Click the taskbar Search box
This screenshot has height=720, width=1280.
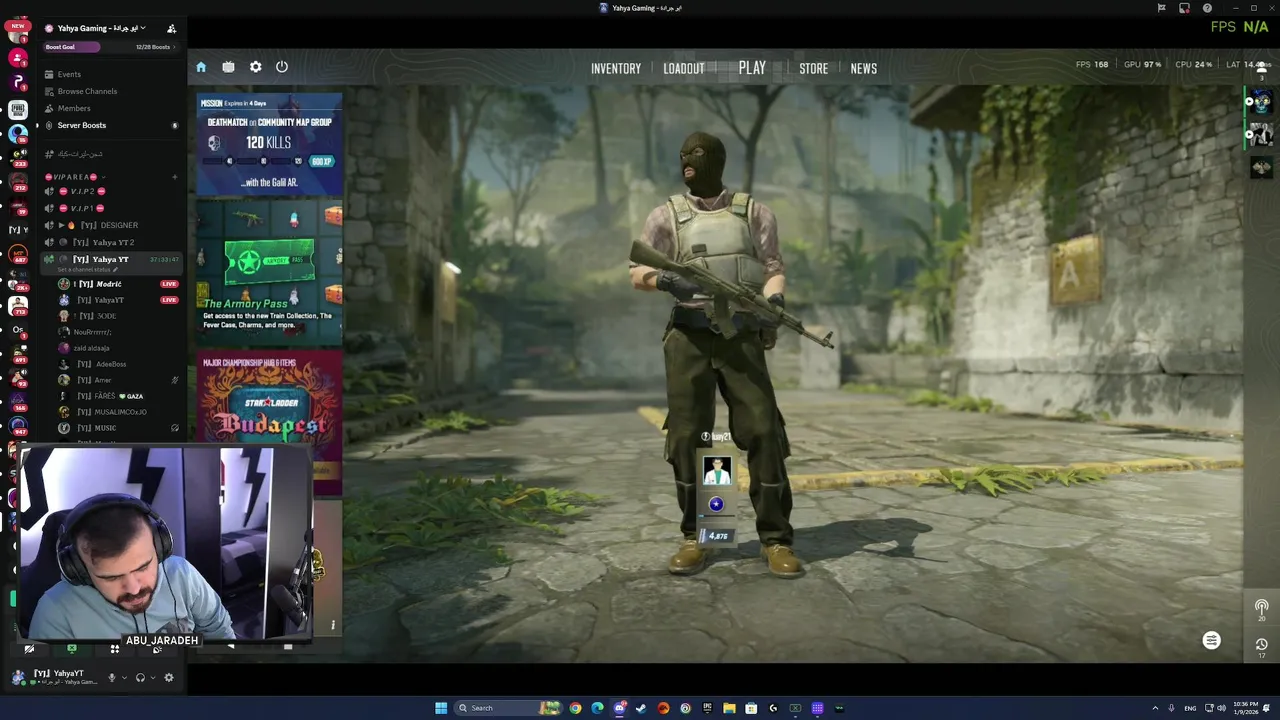tap(508, 708)
